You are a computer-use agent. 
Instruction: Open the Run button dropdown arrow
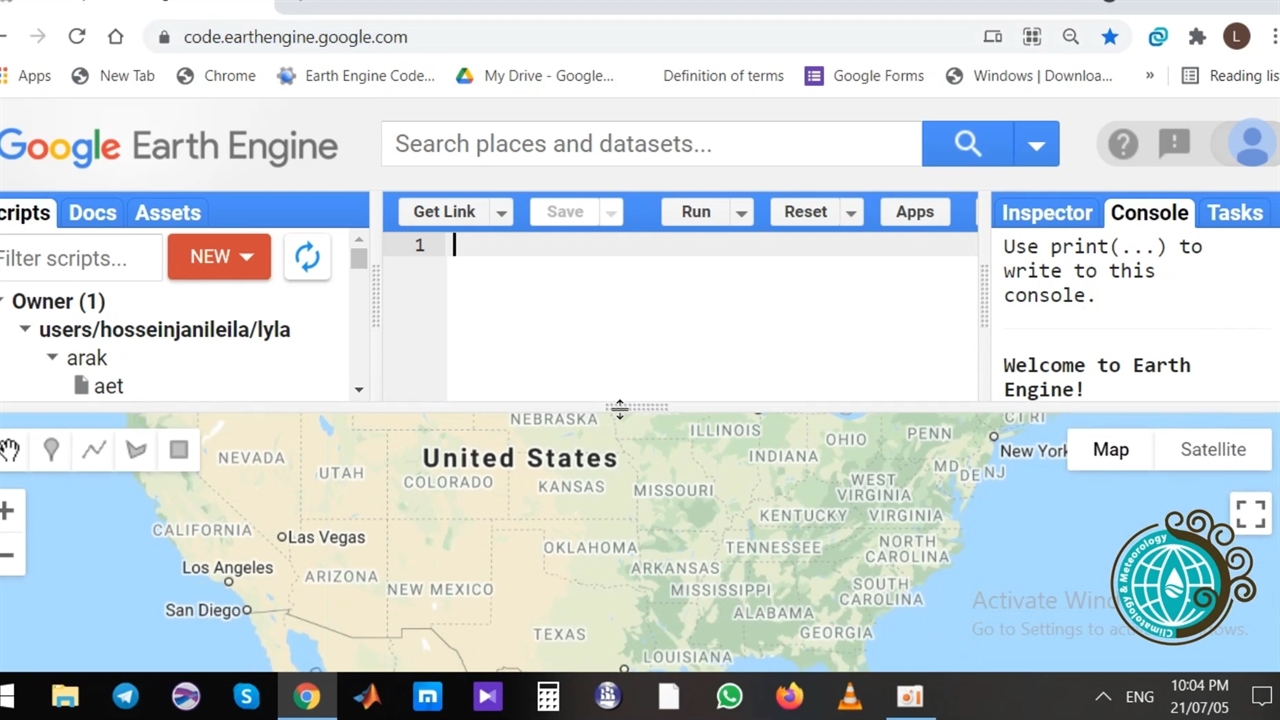pos(741,212)
